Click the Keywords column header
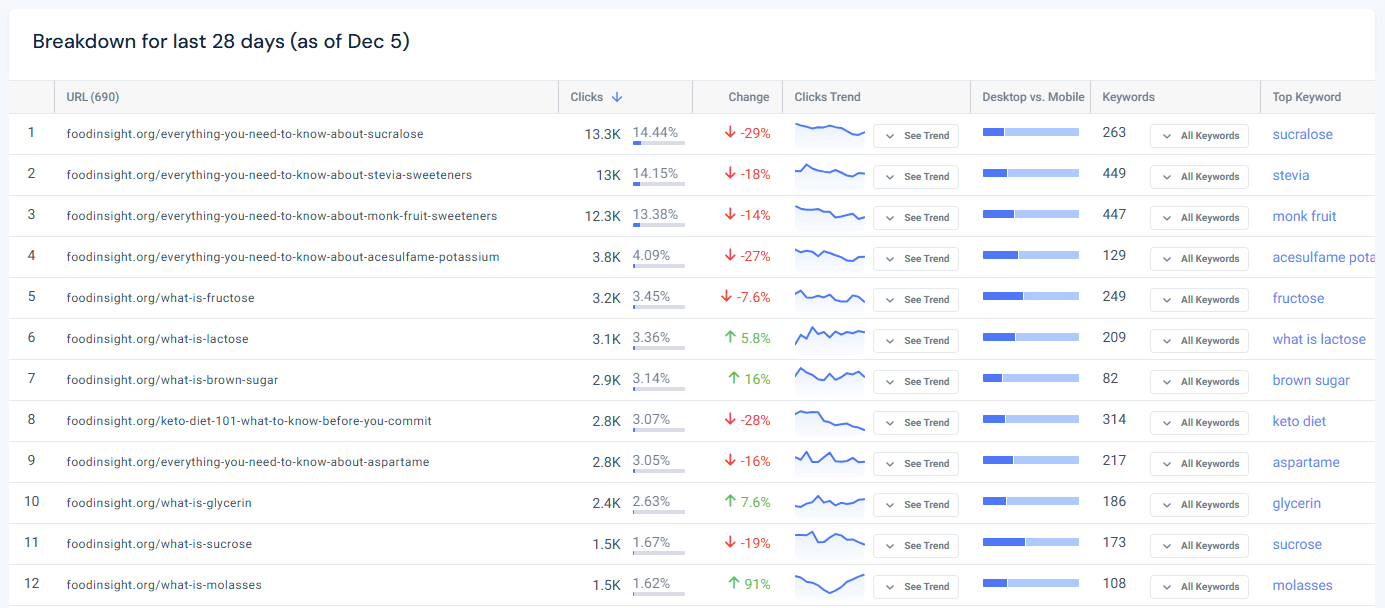Screen dimensions: 1385x608 (1128, 97)
